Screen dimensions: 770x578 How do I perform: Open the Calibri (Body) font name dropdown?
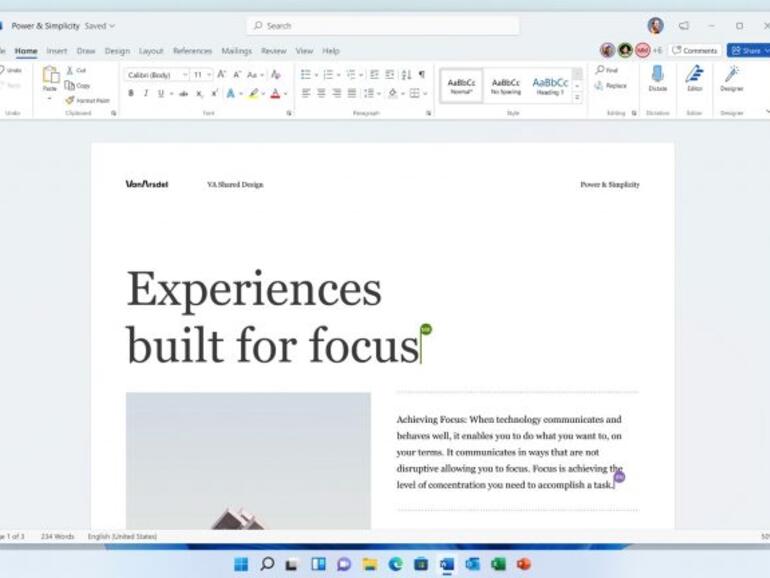185,75
